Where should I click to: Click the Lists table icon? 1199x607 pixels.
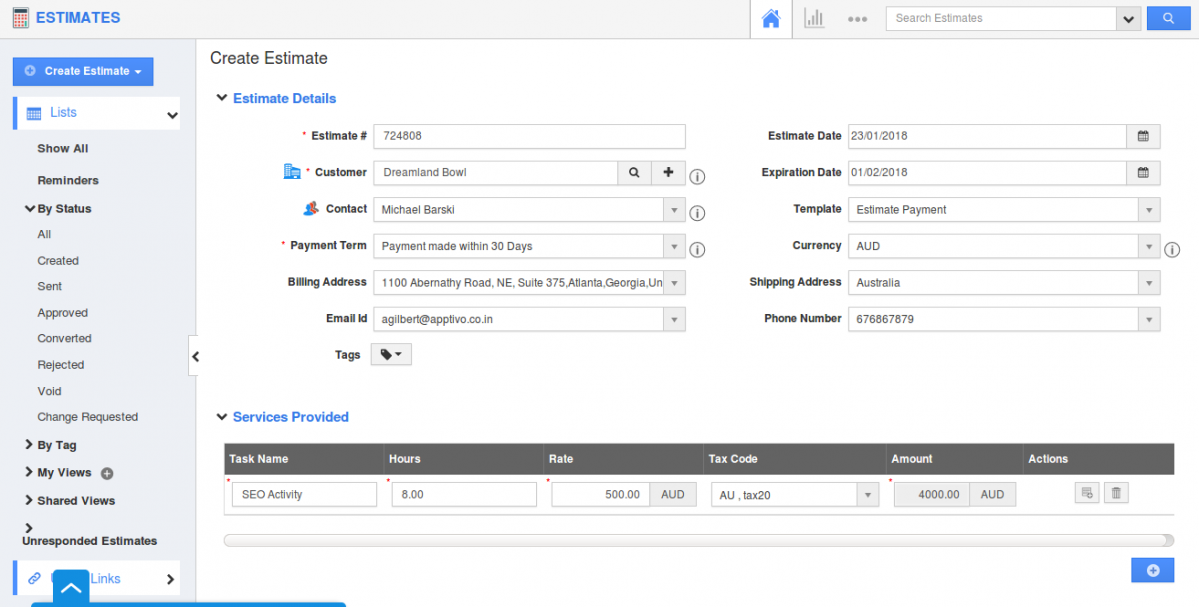34,113
